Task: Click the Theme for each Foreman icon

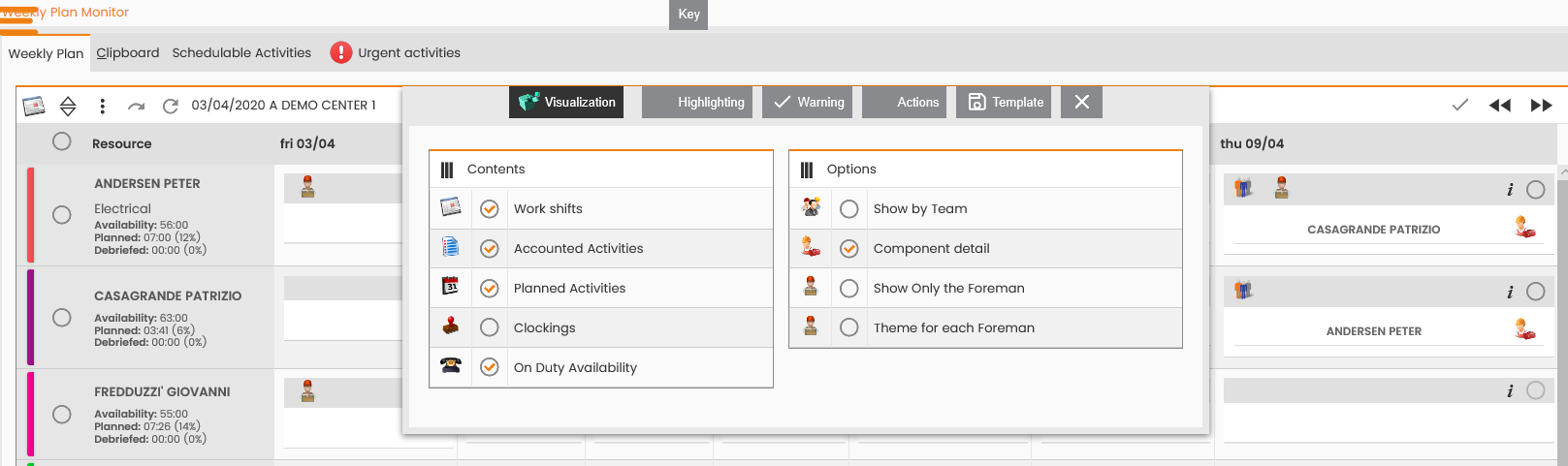Action: tap(811, 326)
